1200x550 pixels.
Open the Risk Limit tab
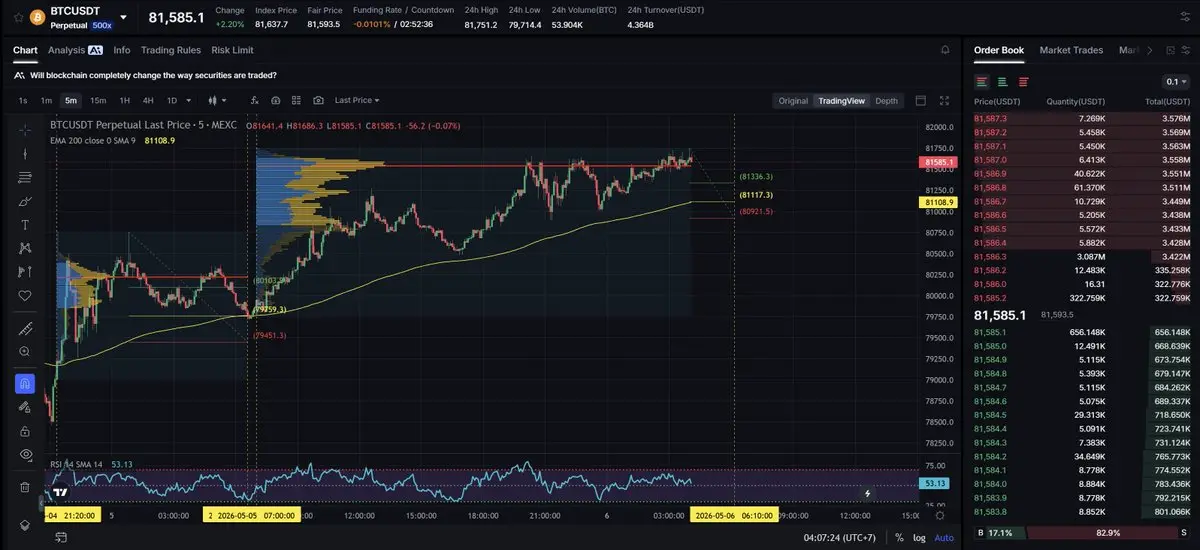[x=233, y=50]
